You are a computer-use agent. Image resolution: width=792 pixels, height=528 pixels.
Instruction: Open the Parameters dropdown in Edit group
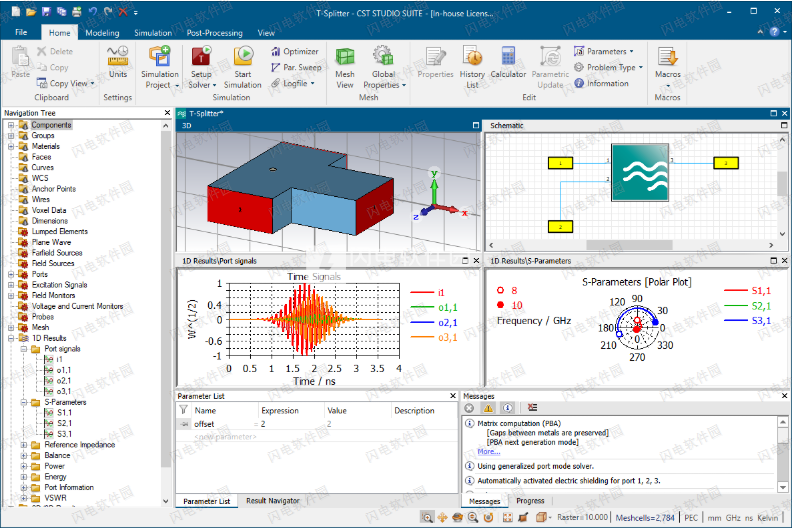(x=631, y=51)
